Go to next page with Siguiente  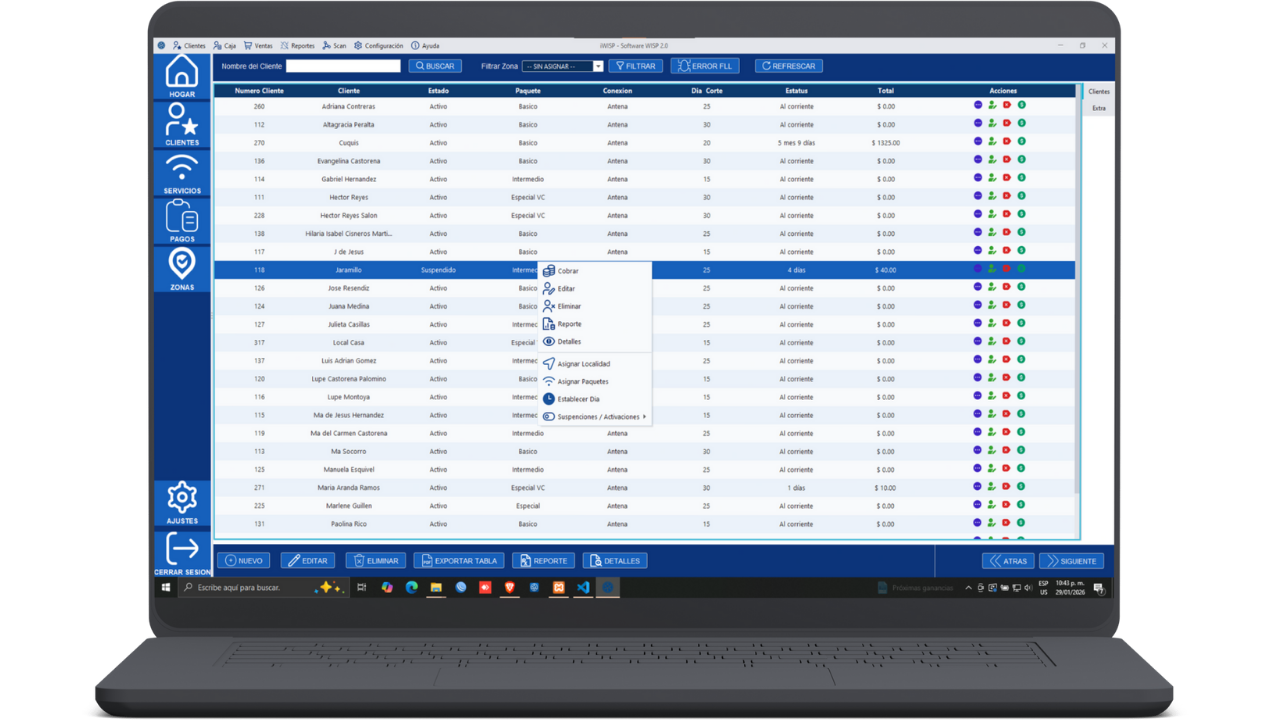point(1071,561)
